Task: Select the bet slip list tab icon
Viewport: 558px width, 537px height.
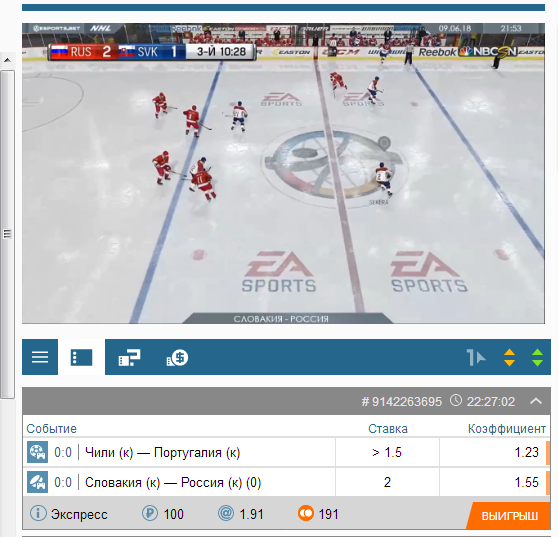Action: click(x=81, y=357)
